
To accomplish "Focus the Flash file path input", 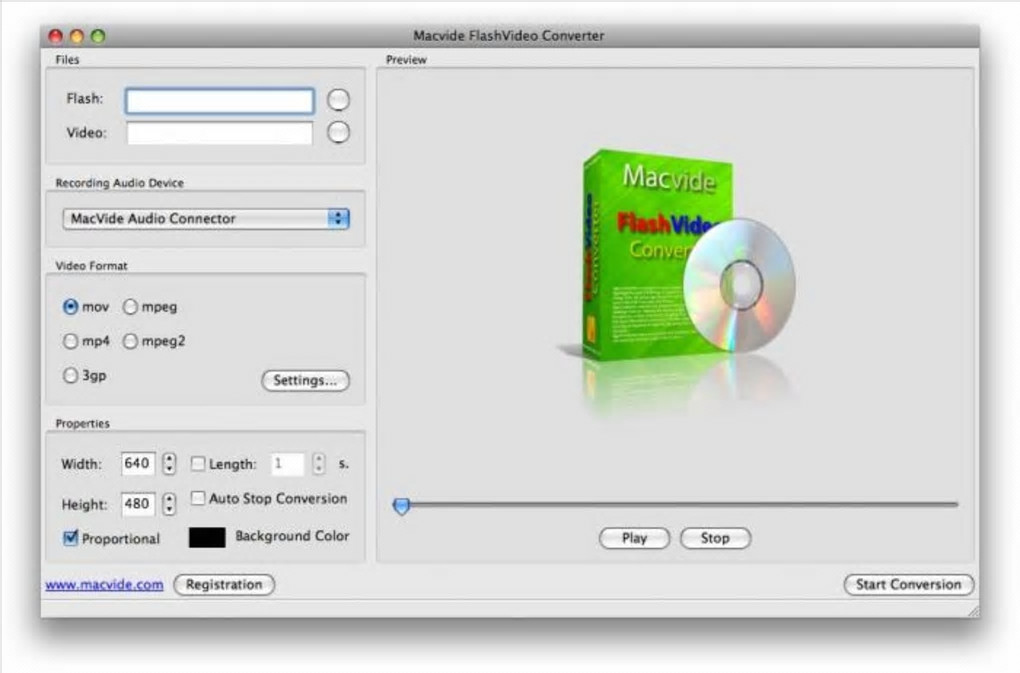I will [x=220, y=101].
